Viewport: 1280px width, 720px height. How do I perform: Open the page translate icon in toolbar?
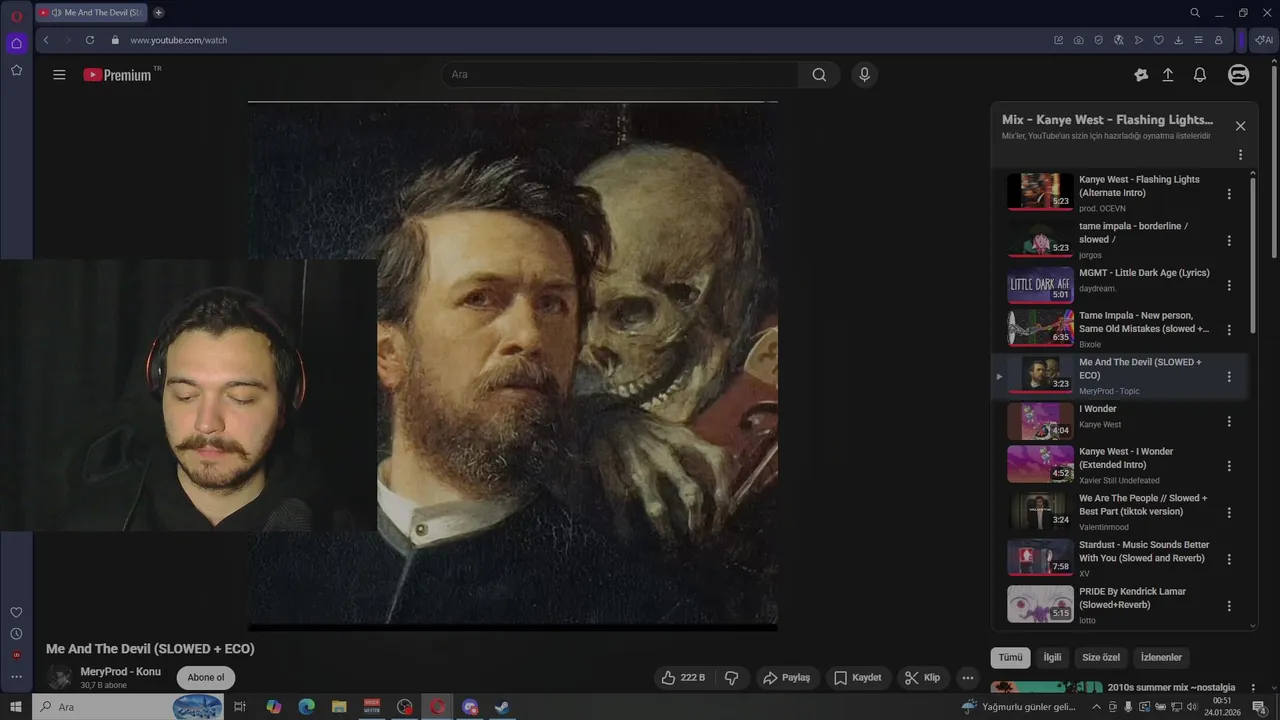(x=1118, y=40)
